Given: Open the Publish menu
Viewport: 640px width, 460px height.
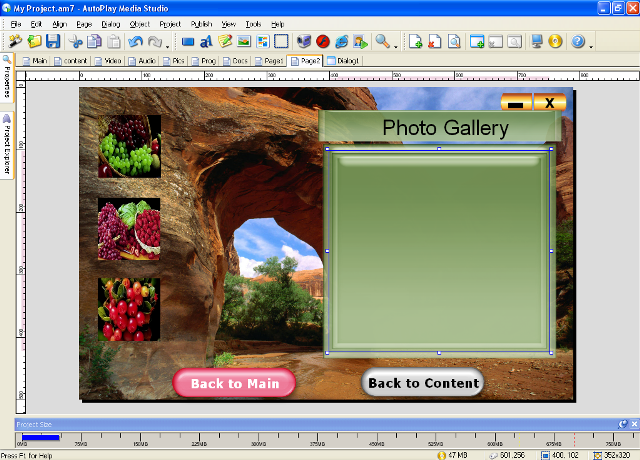Looking at the screenshot, I should click(200, 23).
